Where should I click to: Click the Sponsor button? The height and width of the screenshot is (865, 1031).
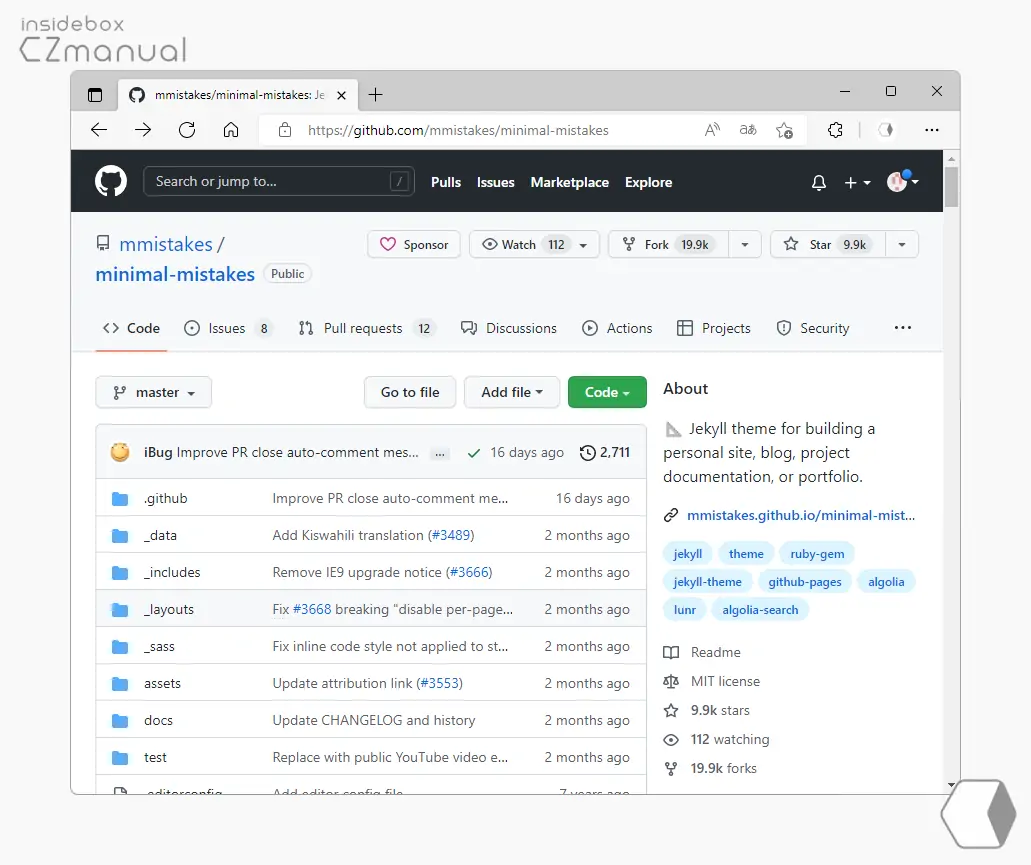pos(414,245)
